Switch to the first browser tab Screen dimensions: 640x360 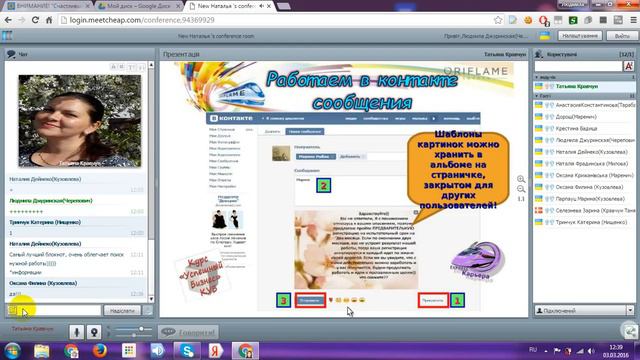[x=47, y=6]
